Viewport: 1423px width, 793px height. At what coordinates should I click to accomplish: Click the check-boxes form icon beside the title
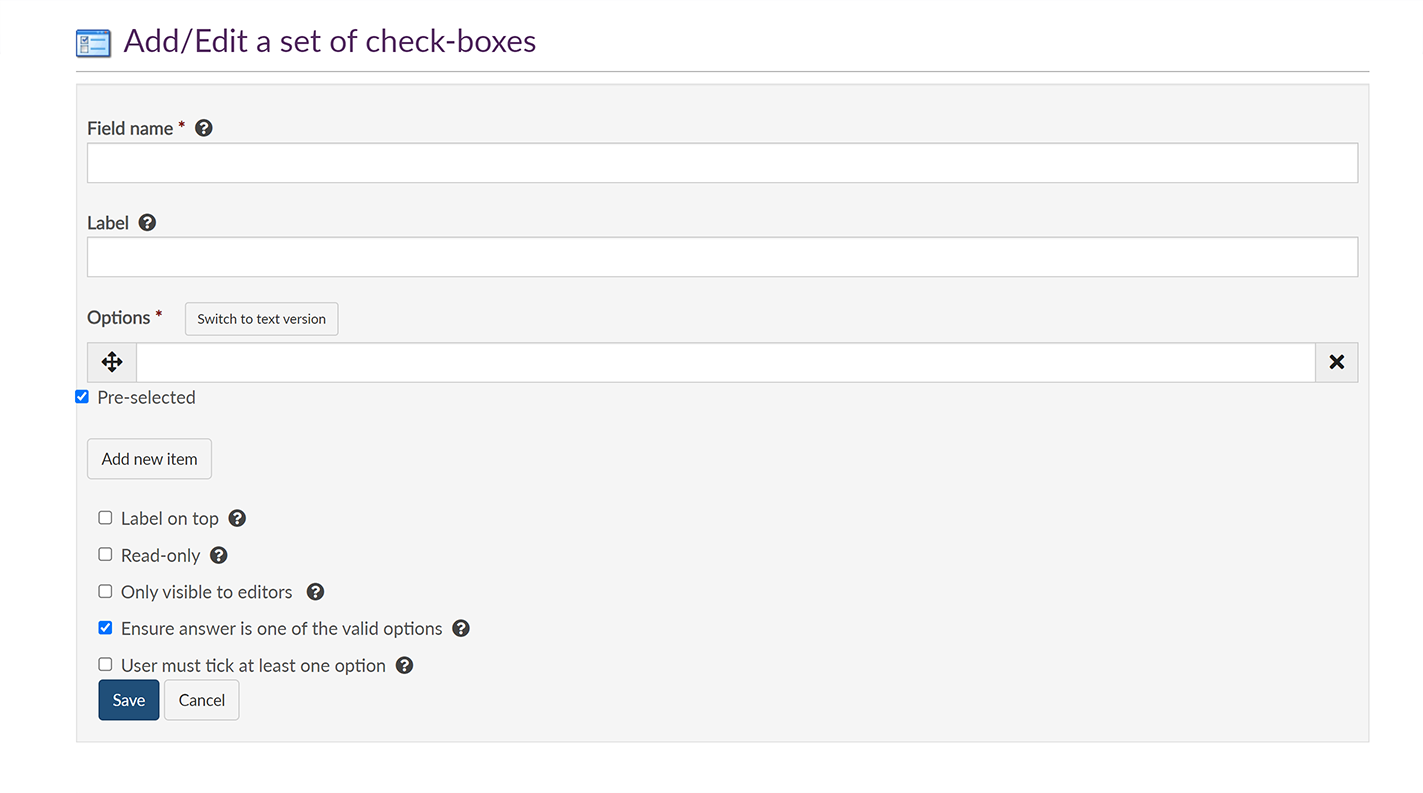coord(94,43)
